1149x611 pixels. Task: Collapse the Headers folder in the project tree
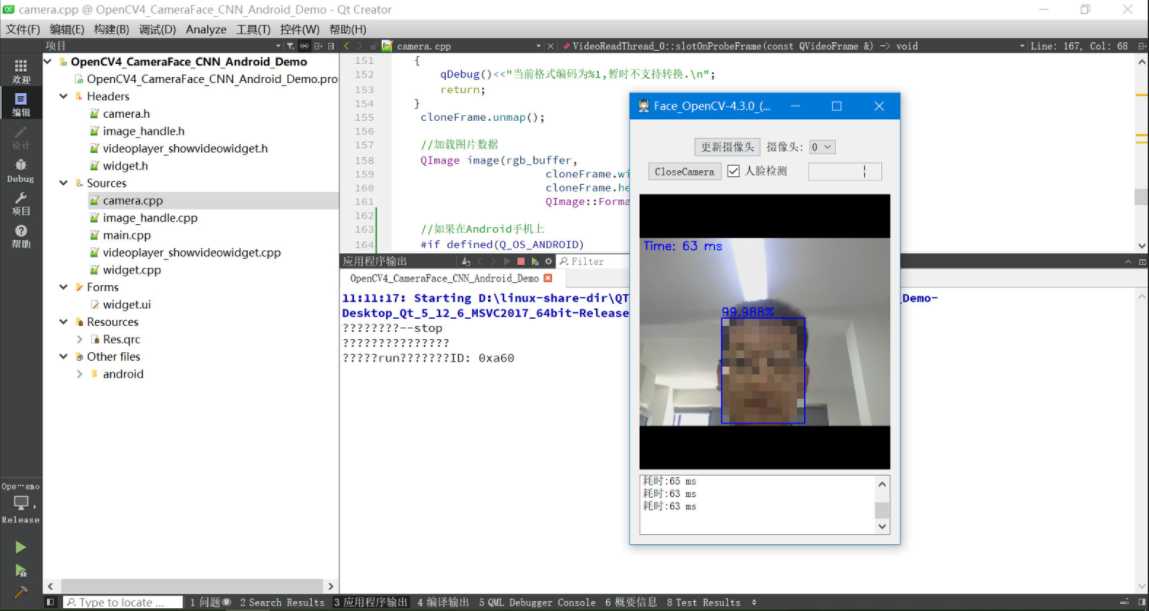click(64, 97)
